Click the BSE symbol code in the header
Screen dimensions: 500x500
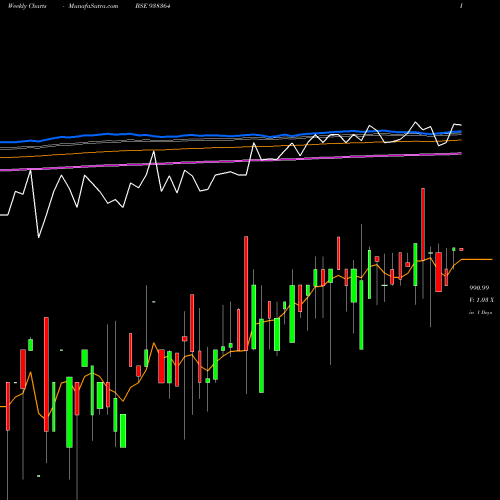[153, 6]
